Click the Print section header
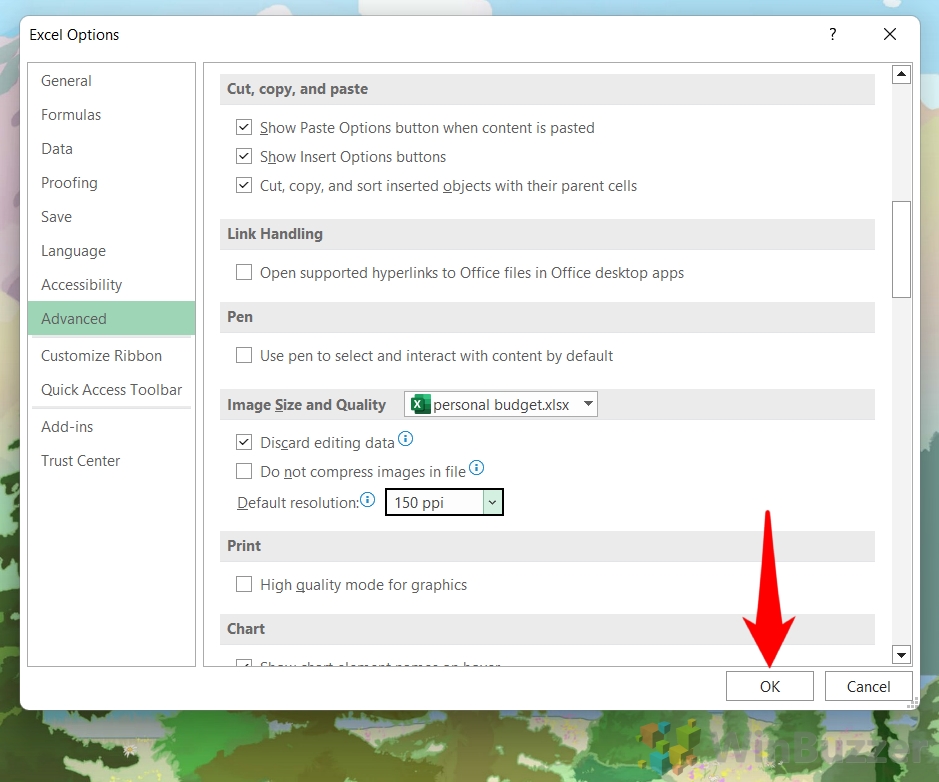Image resolution: width=939 pixels, height=782 pixels. click(x=547, y=546)
